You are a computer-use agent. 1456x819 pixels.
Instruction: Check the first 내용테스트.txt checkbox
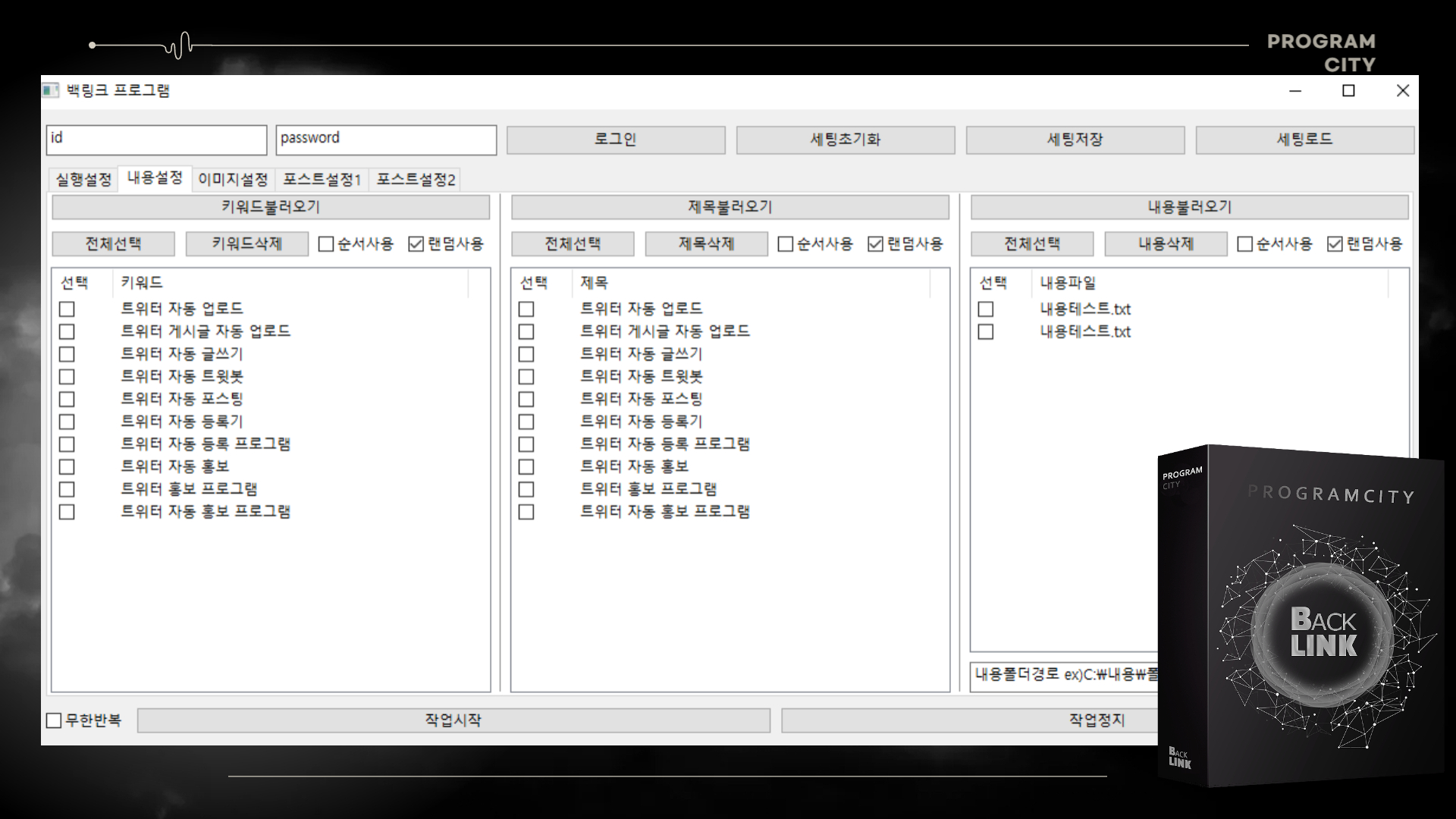tap(986, 309)
